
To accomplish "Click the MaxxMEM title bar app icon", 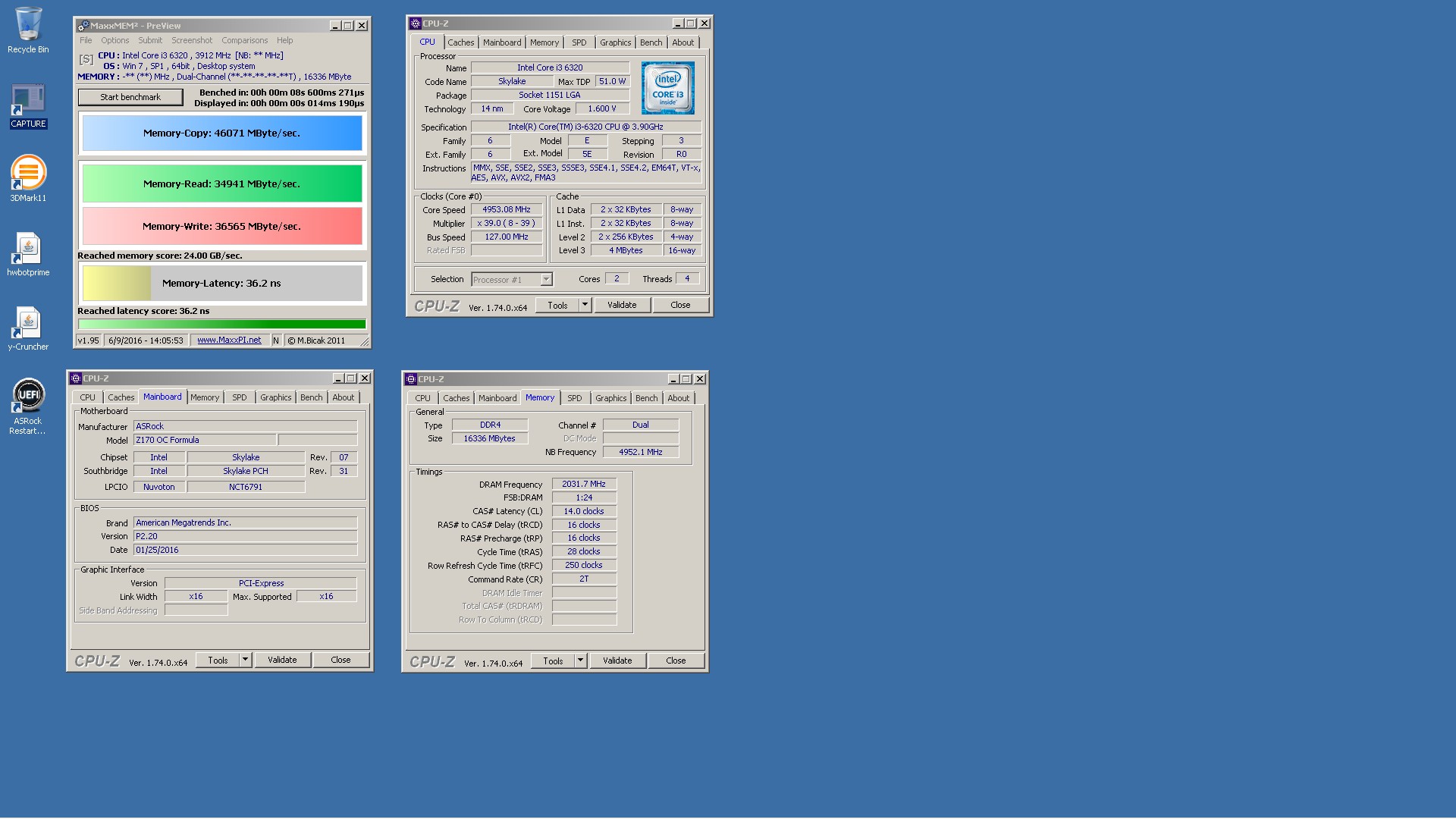I will coord(83,26).
